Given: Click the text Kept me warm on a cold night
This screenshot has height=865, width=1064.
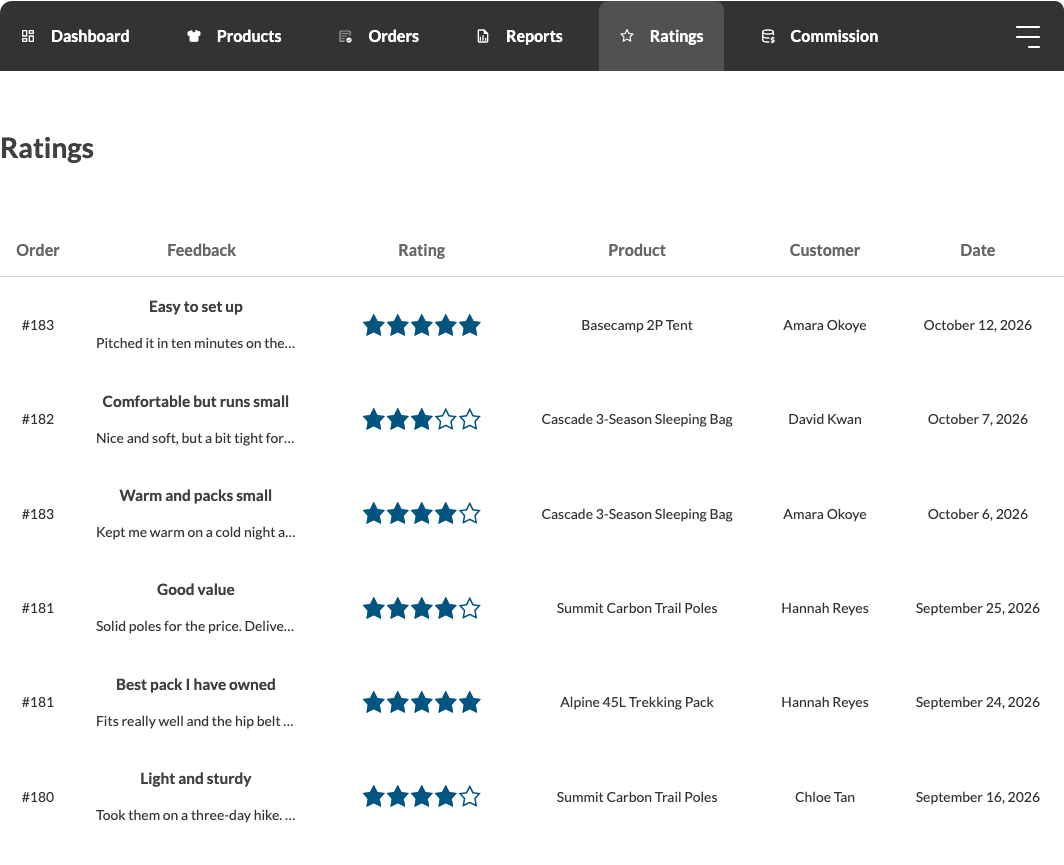Looking at the screenshot, I should [185, 533].
